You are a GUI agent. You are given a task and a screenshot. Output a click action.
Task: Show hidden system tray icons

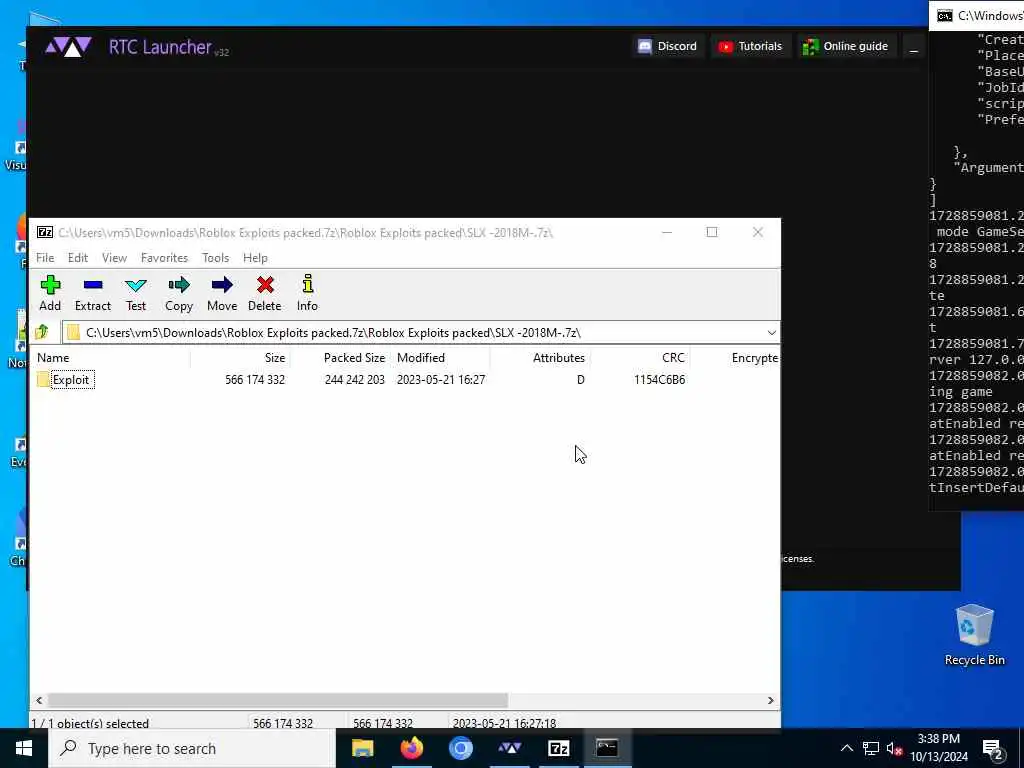(x=846, y=748)
